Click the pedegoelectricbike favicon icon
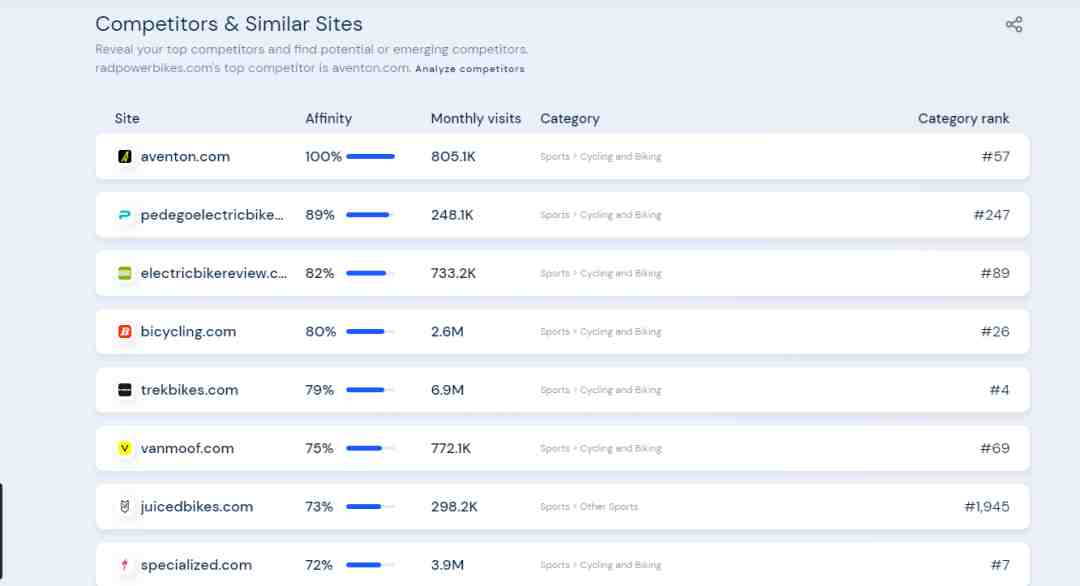 125,215
